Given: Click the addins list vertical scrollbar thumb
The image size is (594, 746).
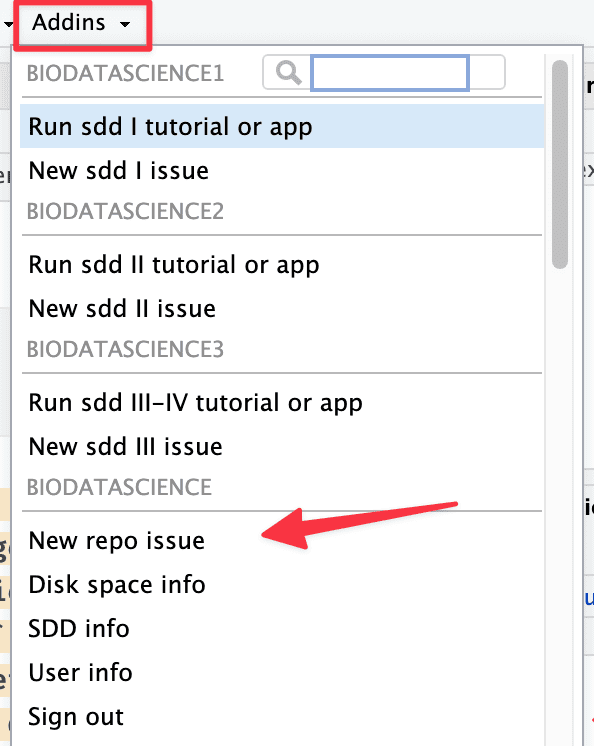Looking at the screenshot, I should point(560,164).
